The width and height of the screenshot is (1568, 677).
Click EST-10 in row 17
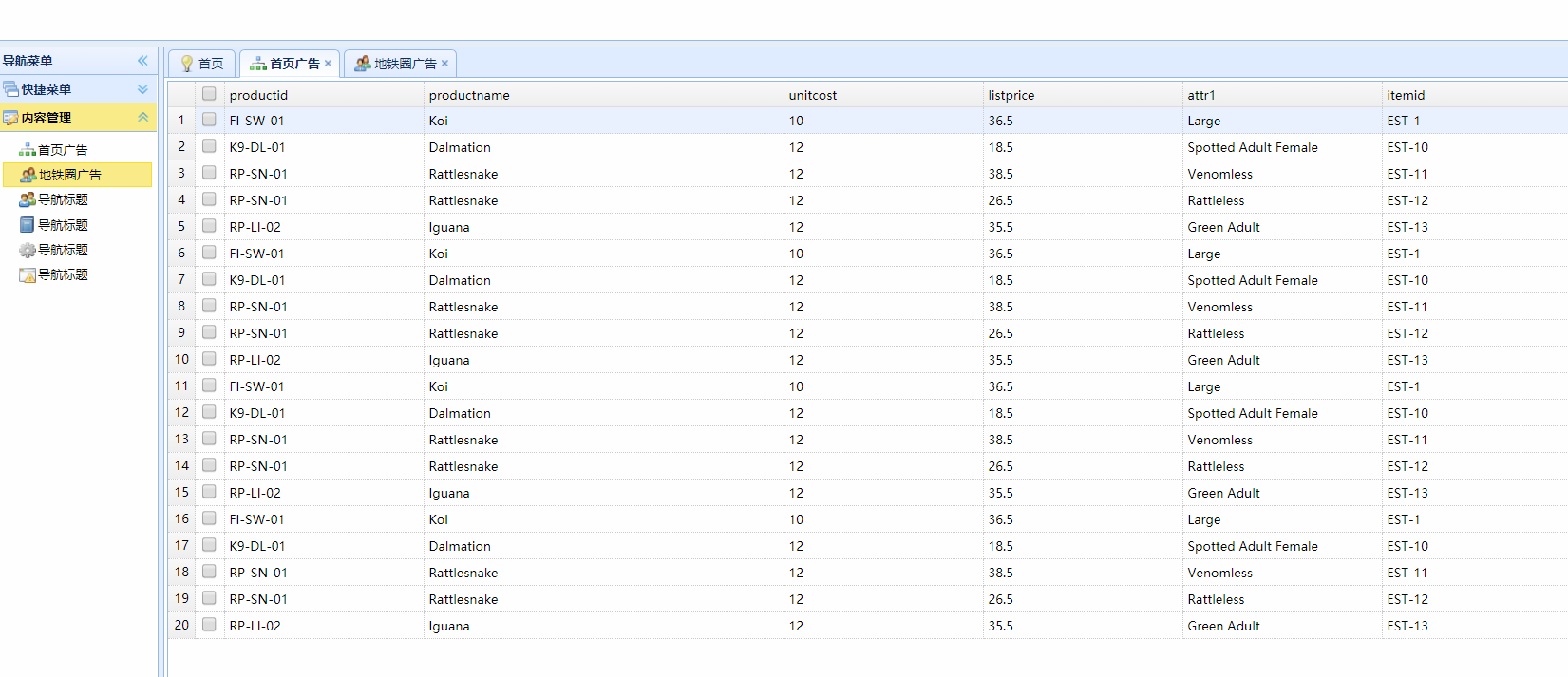(1407, 546)
